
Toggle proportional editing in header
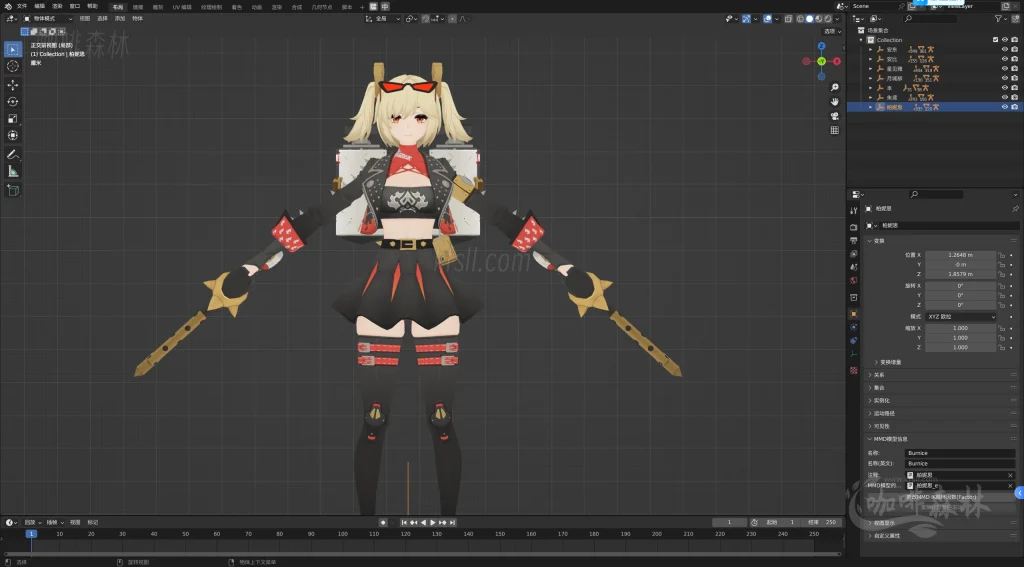click(453, 19)
